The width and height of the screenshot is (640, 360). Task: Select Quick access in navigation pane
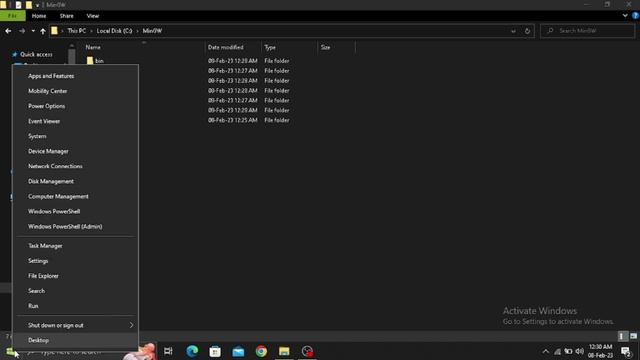[x=36, y=54]
